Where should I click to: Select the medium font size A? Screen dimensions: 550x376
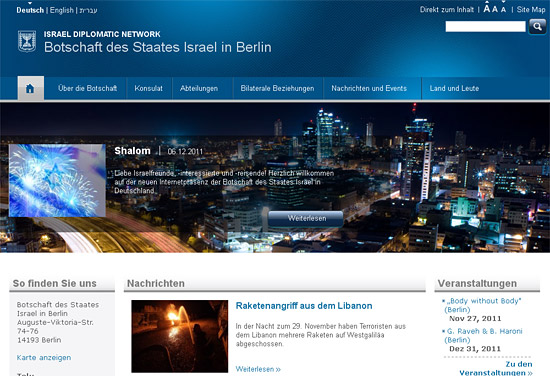495,9
